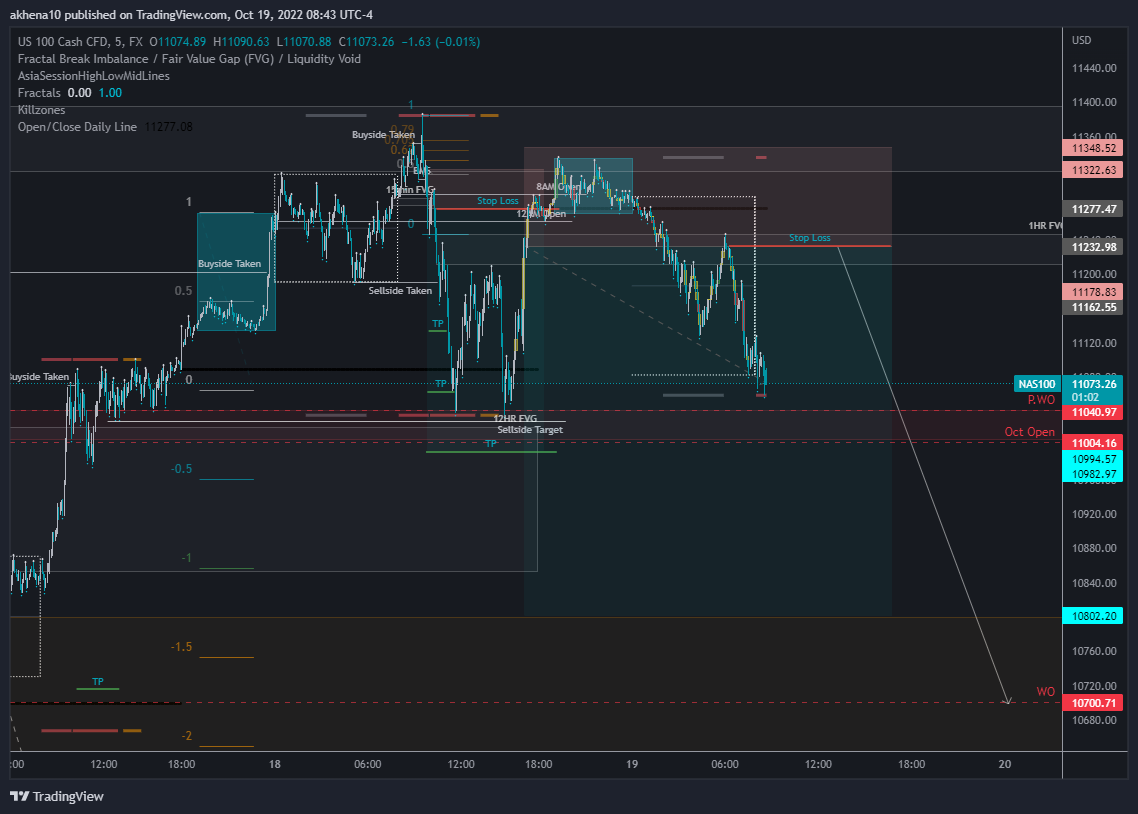Screen dimensions: 1138x814
Task: Click the 10920.00 axis price
Action: tap(1094, 514)
